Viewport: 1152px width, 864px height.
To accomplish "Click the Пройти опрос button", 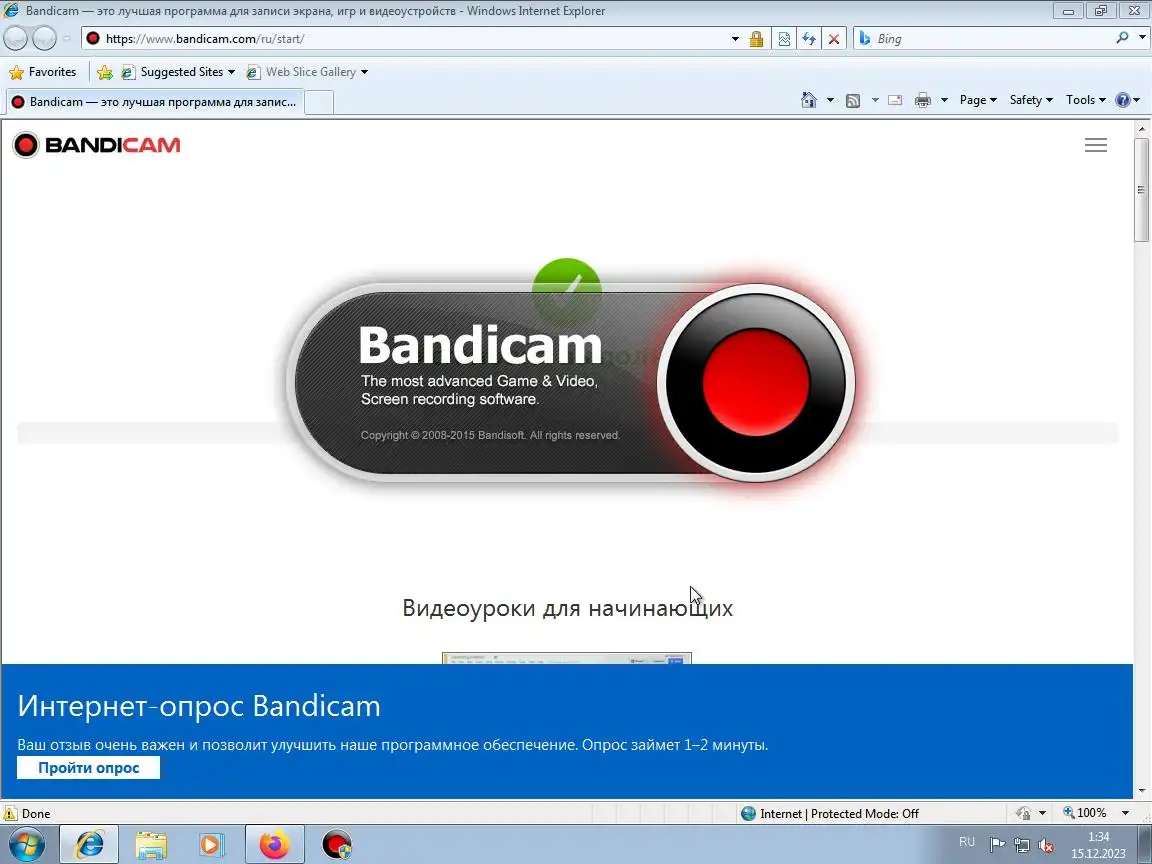I will (88, 768).
